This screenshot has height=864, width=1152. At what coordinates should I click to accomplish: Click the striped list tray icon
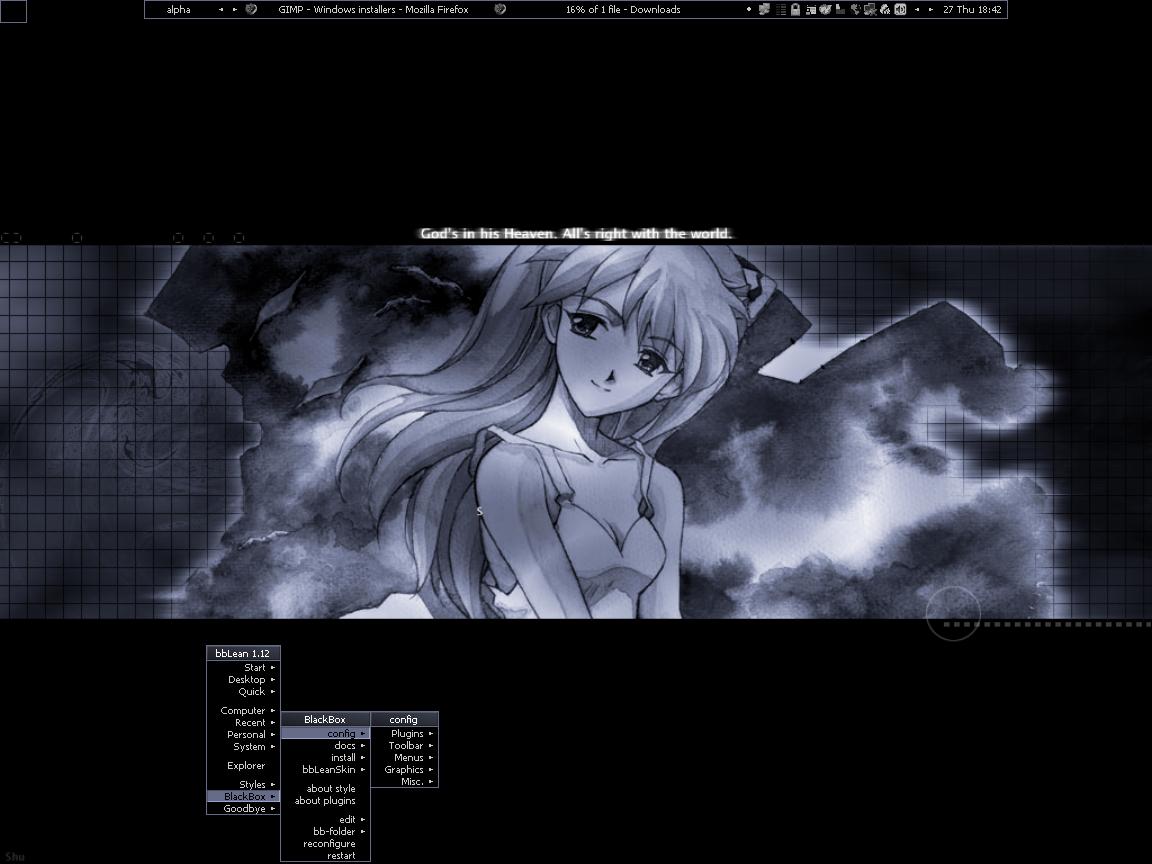pos(781,10)
